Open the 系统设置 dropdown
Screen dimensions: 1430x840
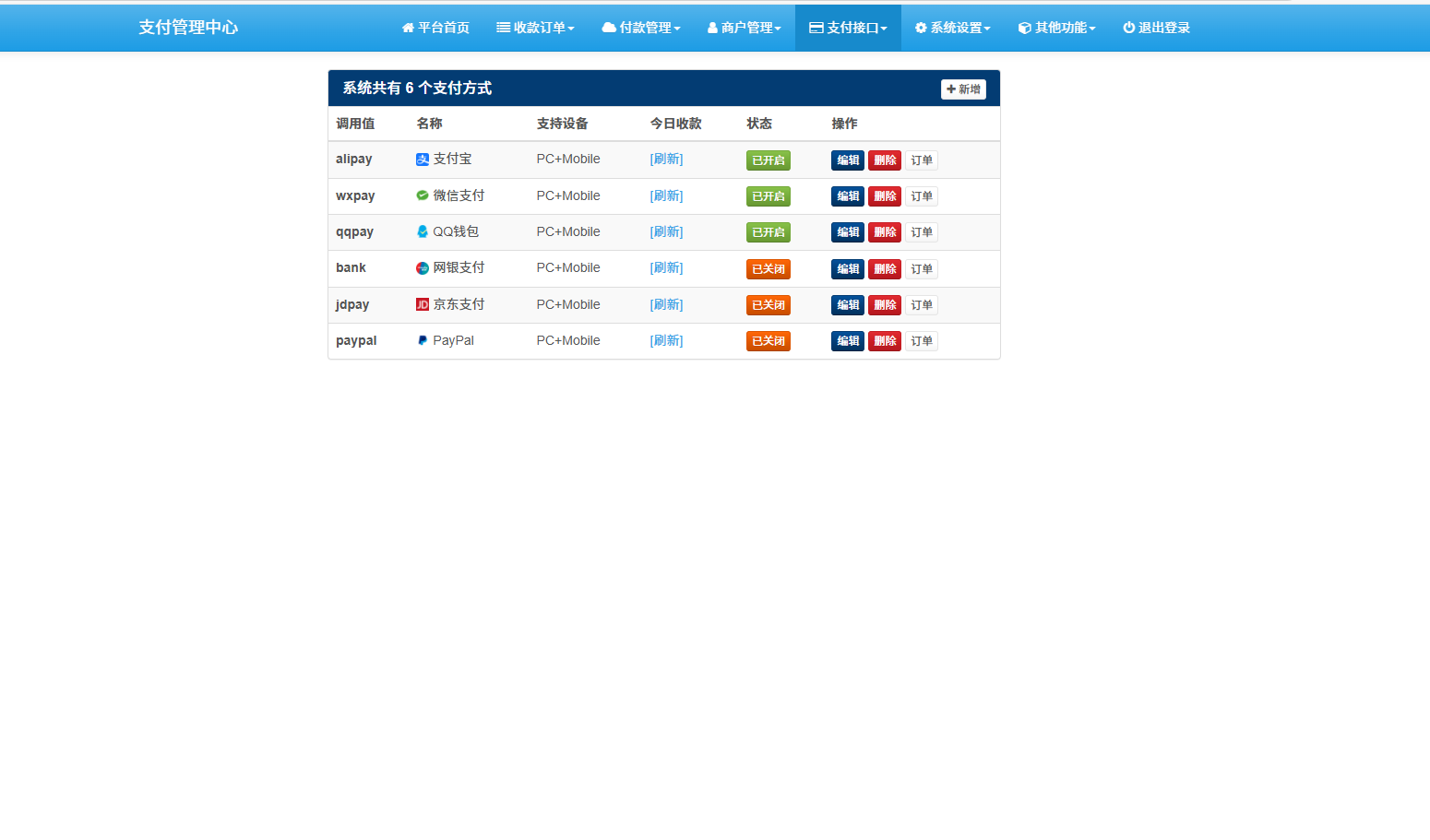pyautogui.click(x=953, y=28)
